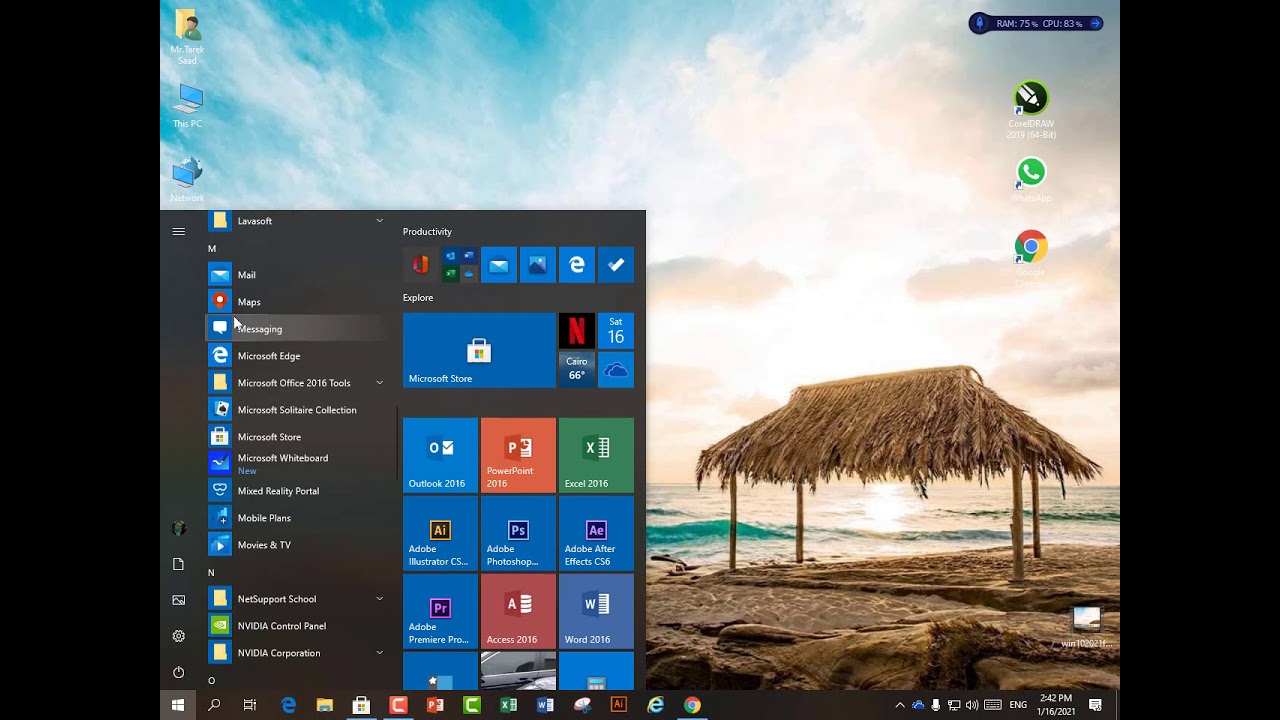Image resolution: width=1280 pixels, height=720 pixels.
Task: Open the Mail tile in Productivity
Action: [499, 265]
